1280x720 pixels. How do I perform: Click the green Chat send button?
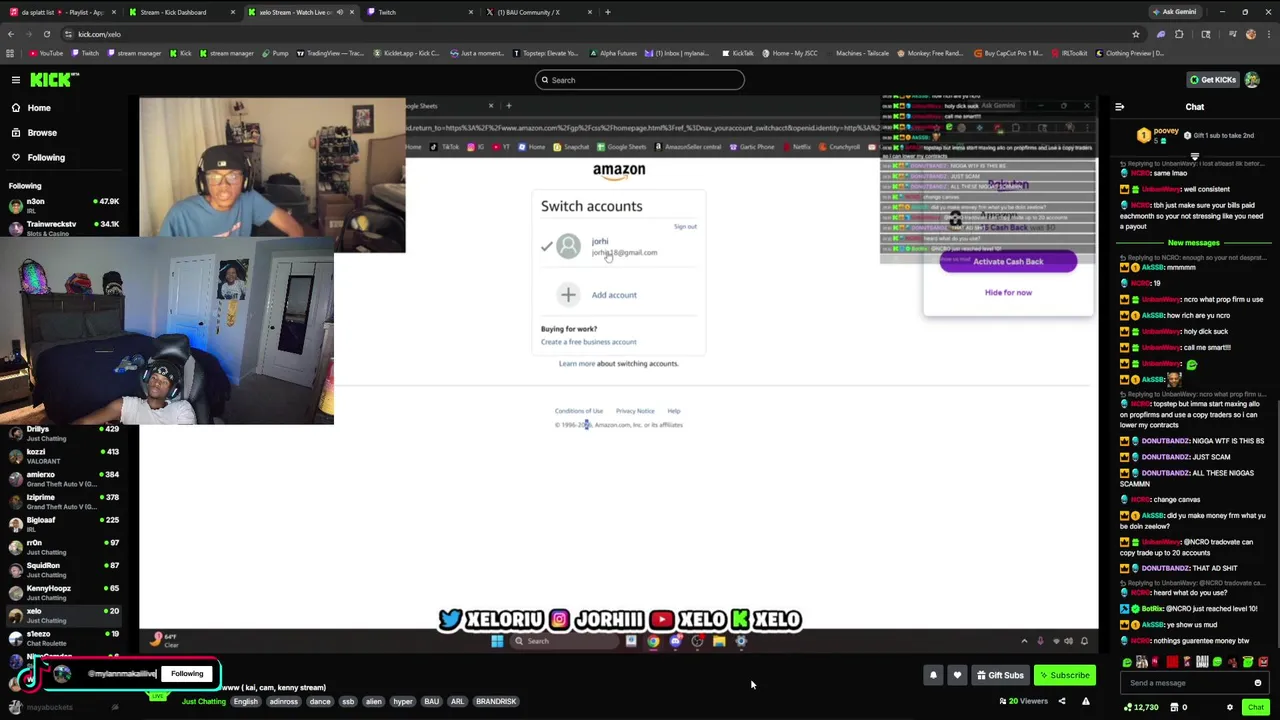pos(1256,707)
